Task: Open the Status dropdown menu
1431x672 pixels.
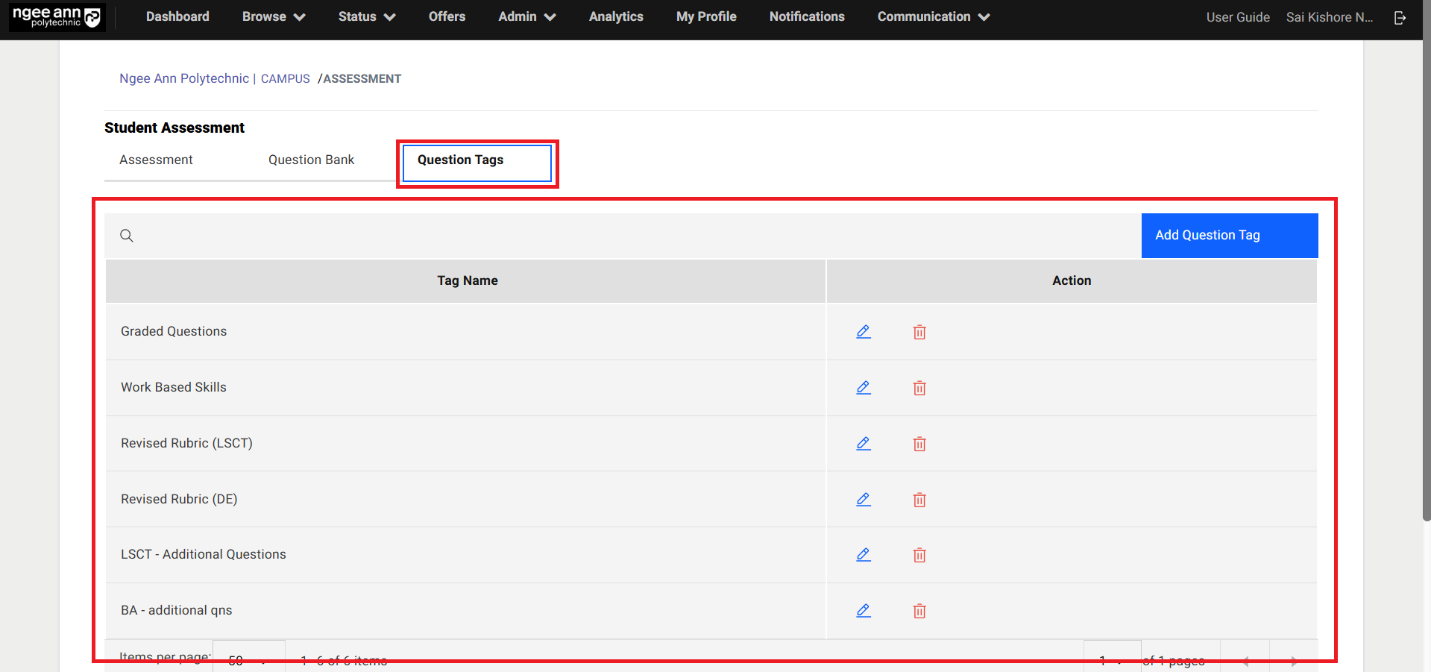Action: [x=366, y=17]
